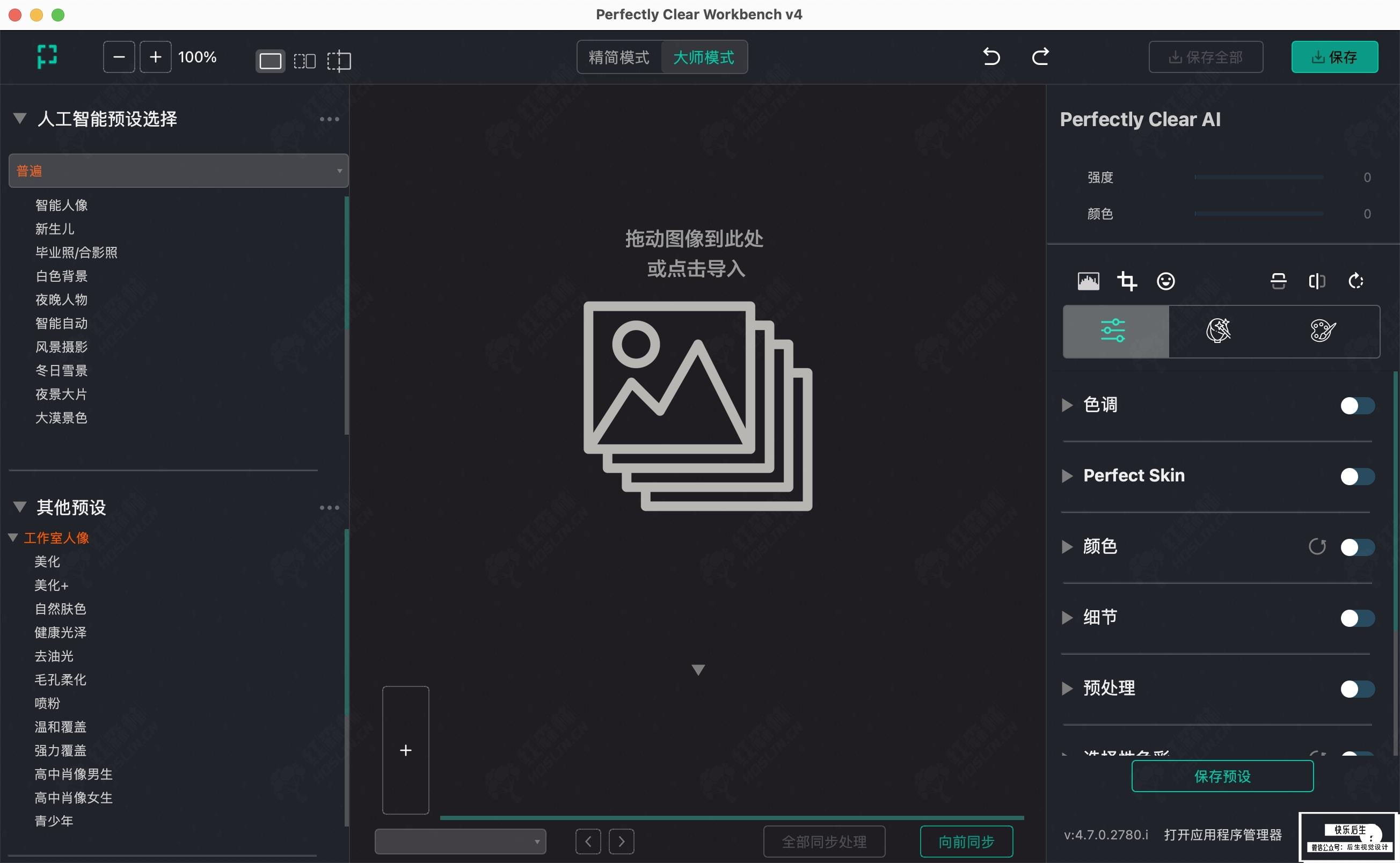
Task: Click the smiley face detection icon
Action: click(x=1165, y=281)
